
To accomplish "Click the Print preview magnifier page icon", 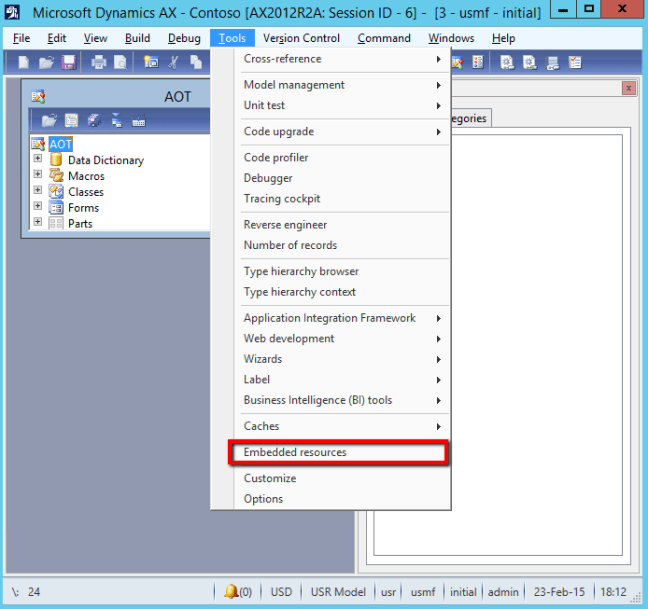I will (120, 62).
